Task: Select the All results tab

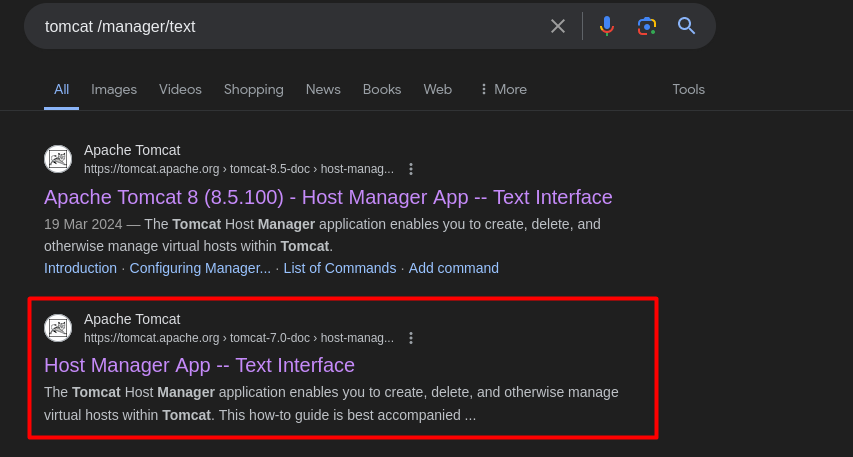Action: (x=61, y=89)
